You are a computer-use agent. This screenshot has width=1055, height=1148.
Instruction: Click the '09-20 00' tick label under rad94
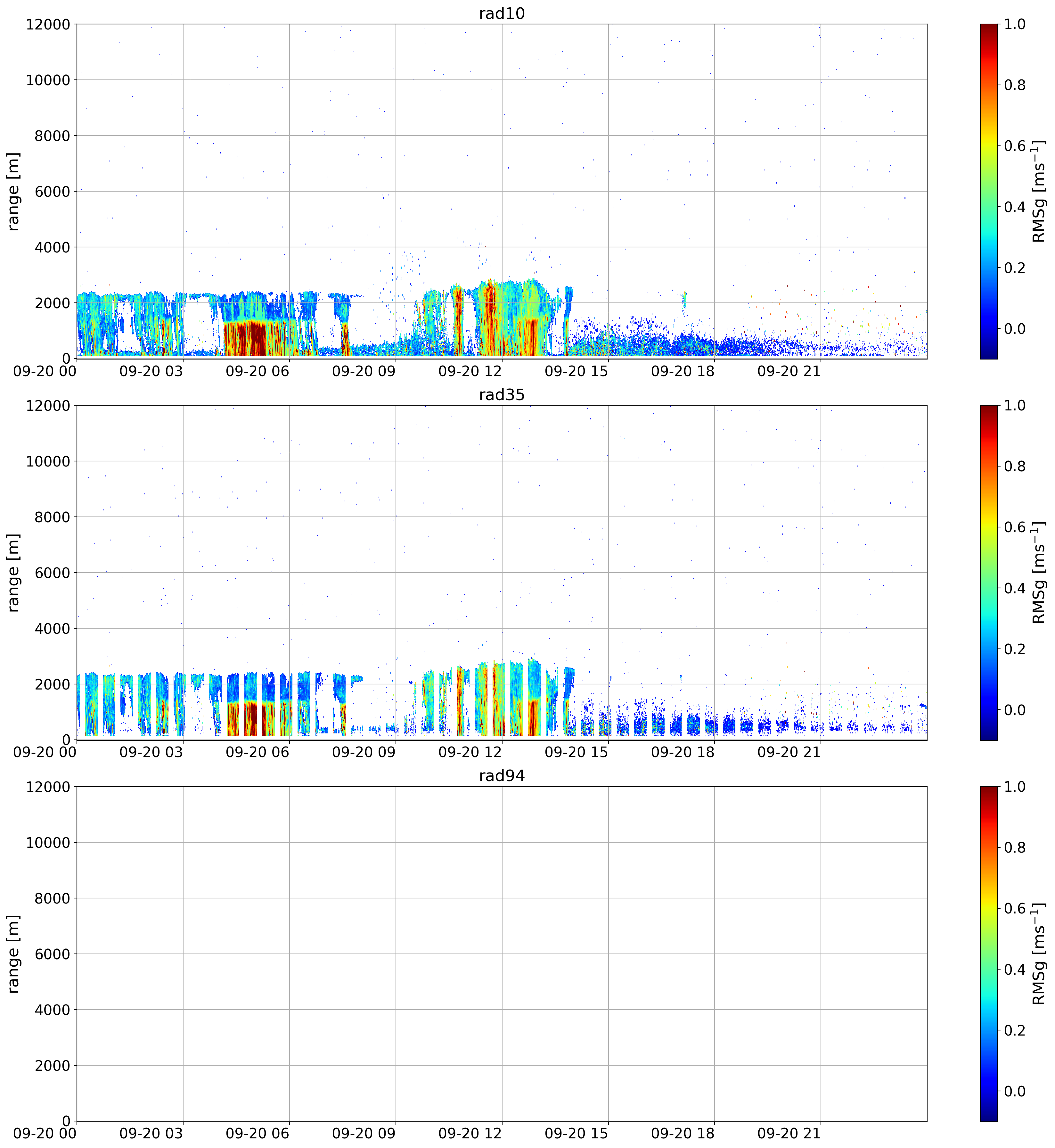(x=45, y=1134)
